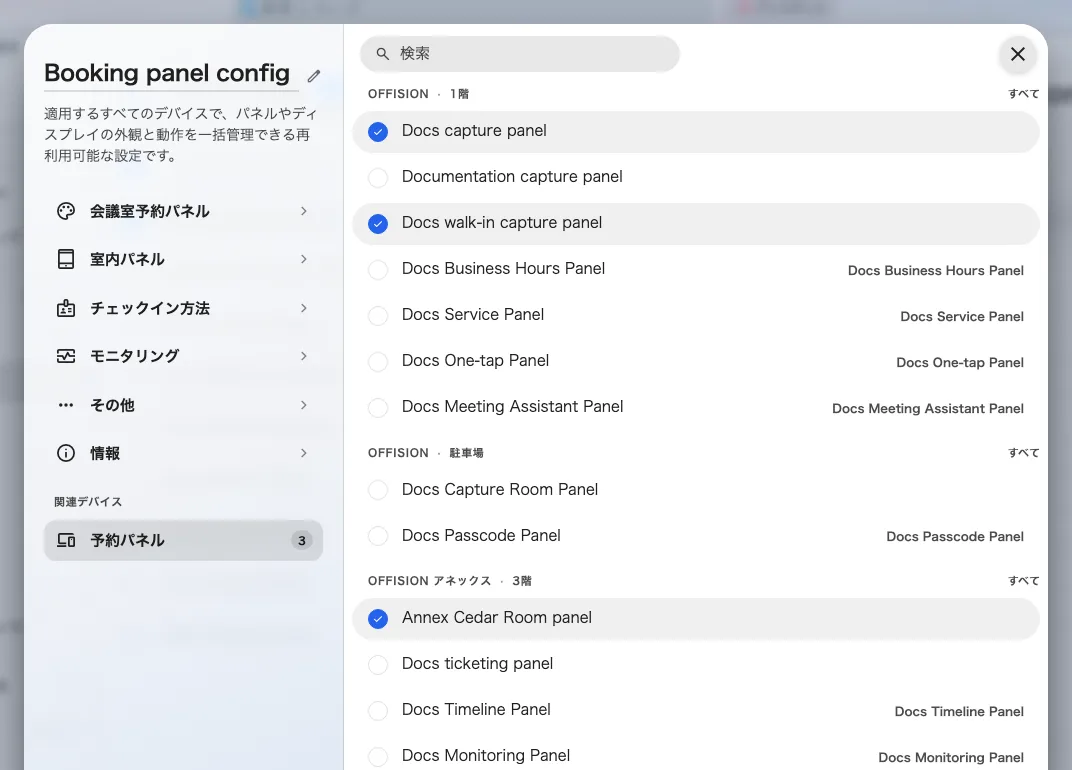Click the pencil edit icon beside Booking panel config
The width and height of the screenshot is (1072, 770).
click(x=314, y=76)
